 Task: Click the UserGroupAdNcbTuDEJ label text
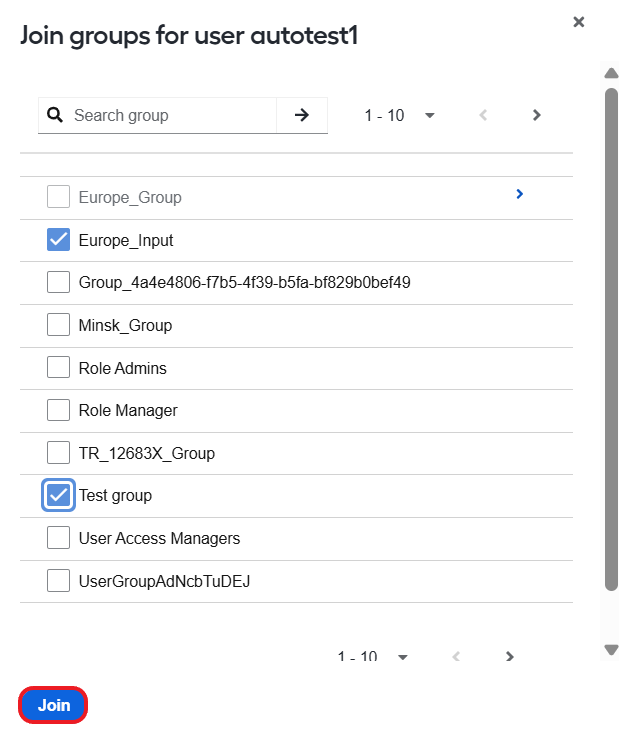(164, 581)
